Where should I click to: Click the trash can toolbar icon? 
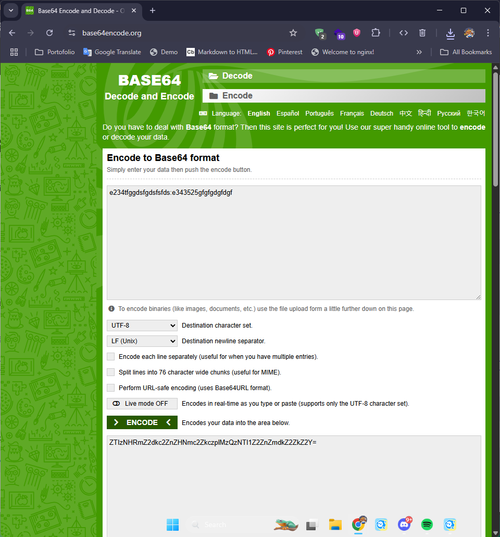coord(422,33)
